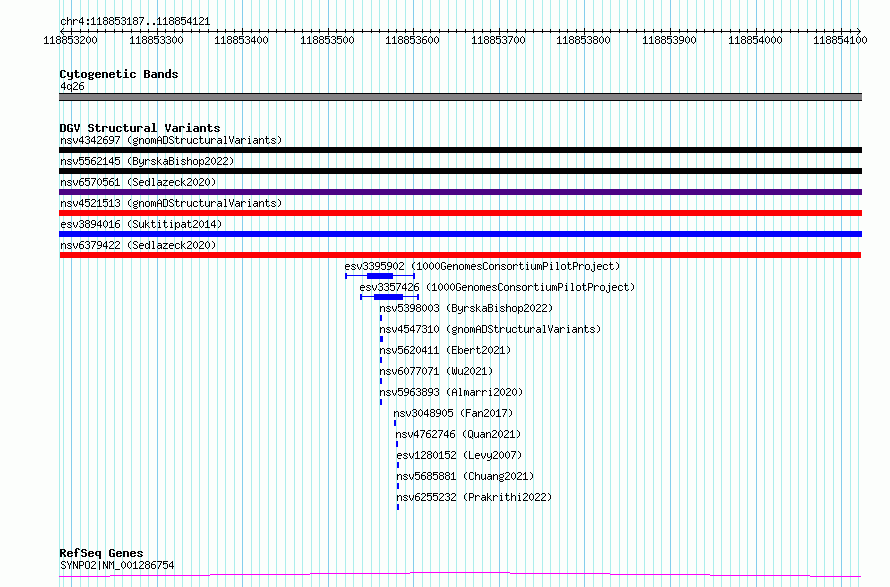The width and height of the screenshot is (890, 587).
Task: Click the chr4:118853187..118854121 region label
Action: (135, 22)
